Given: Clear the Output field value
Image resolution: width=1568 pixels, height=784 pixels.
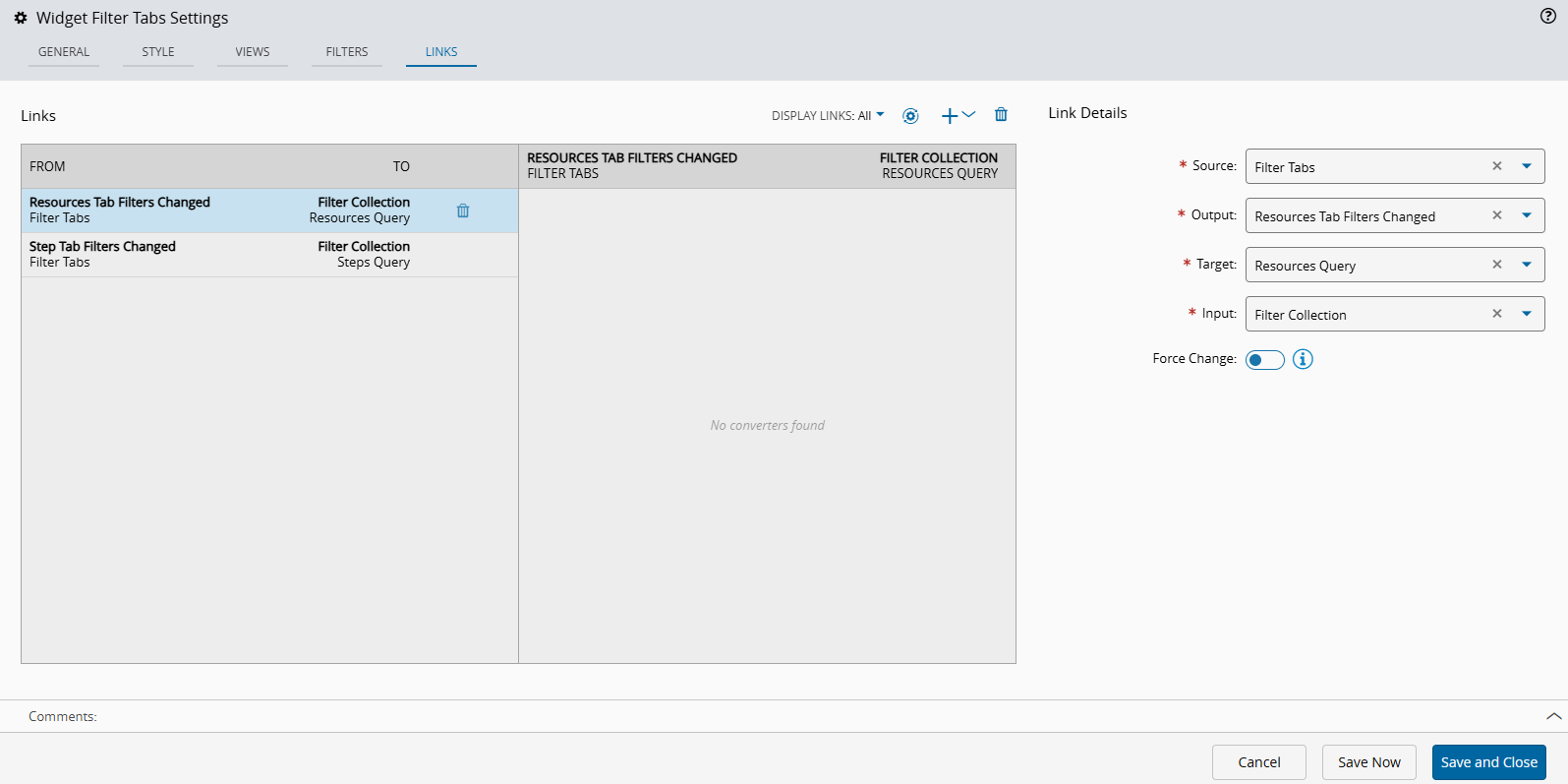Looking at the screenshot, I should [1497, 215].
